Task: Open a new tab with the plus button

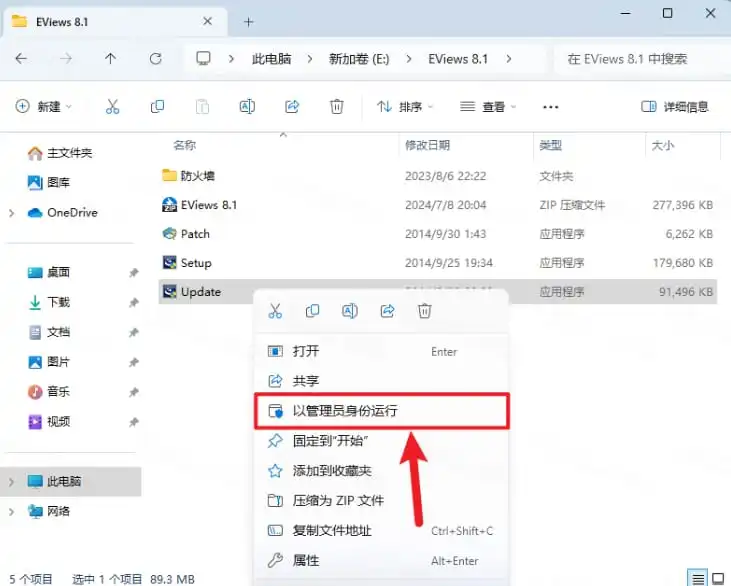Action: click(248, 22)
